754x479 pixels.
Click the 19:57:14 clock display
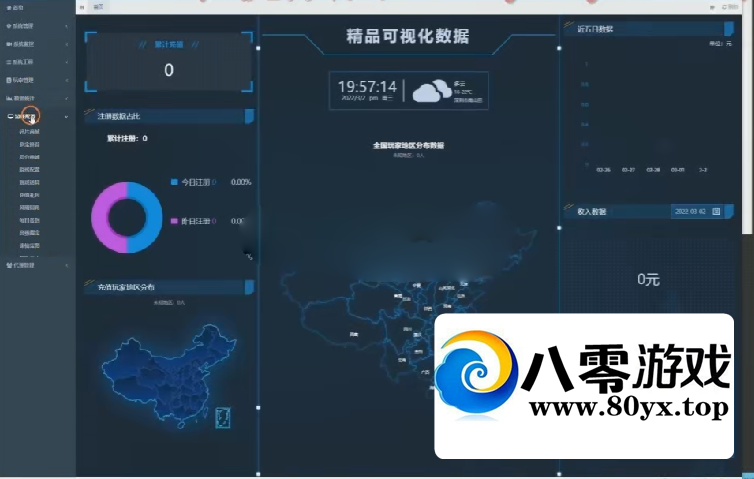[x=367, y=87]
